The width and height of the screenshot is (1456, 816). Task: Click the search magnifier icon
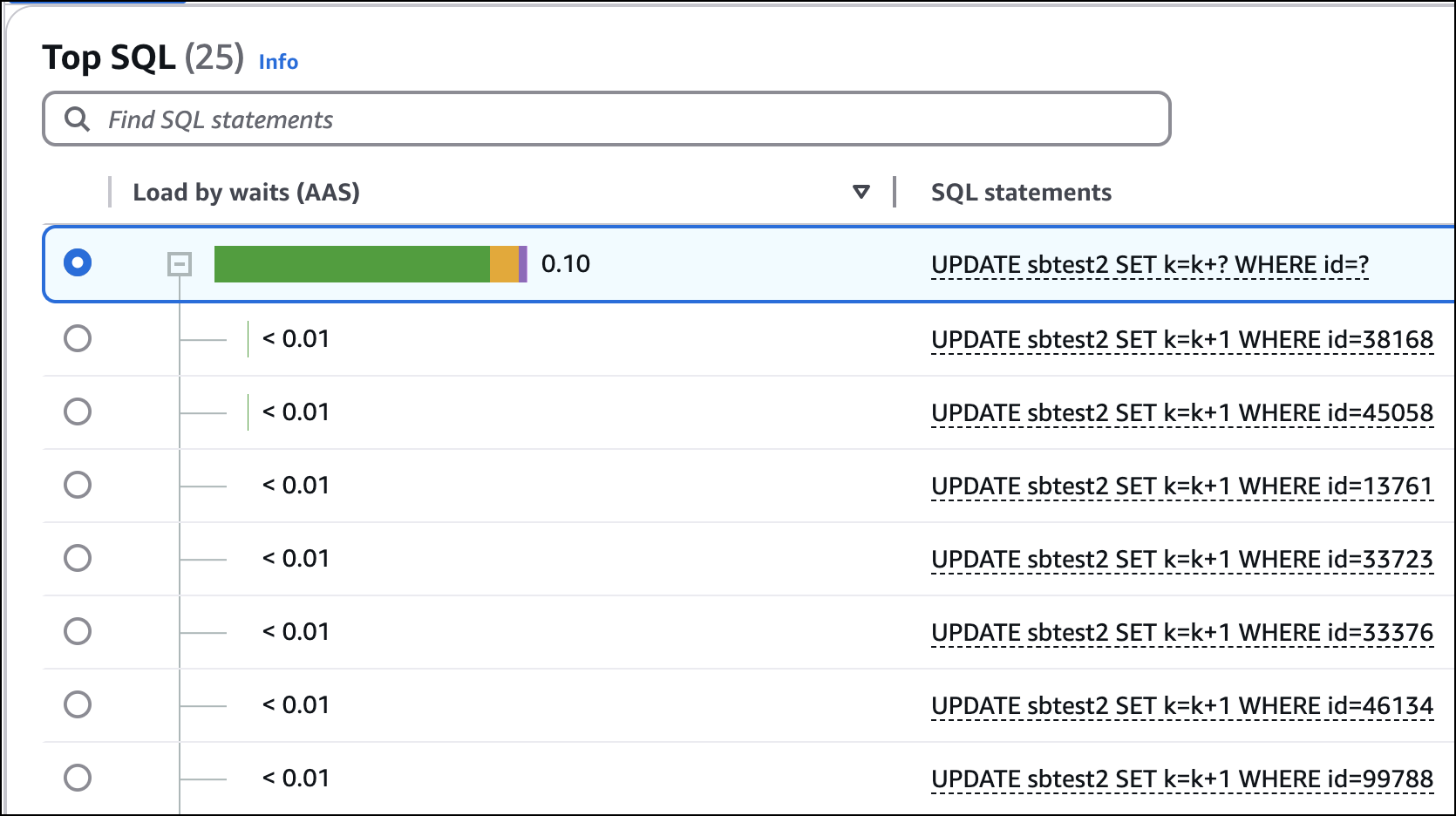(x=78, y=119)
